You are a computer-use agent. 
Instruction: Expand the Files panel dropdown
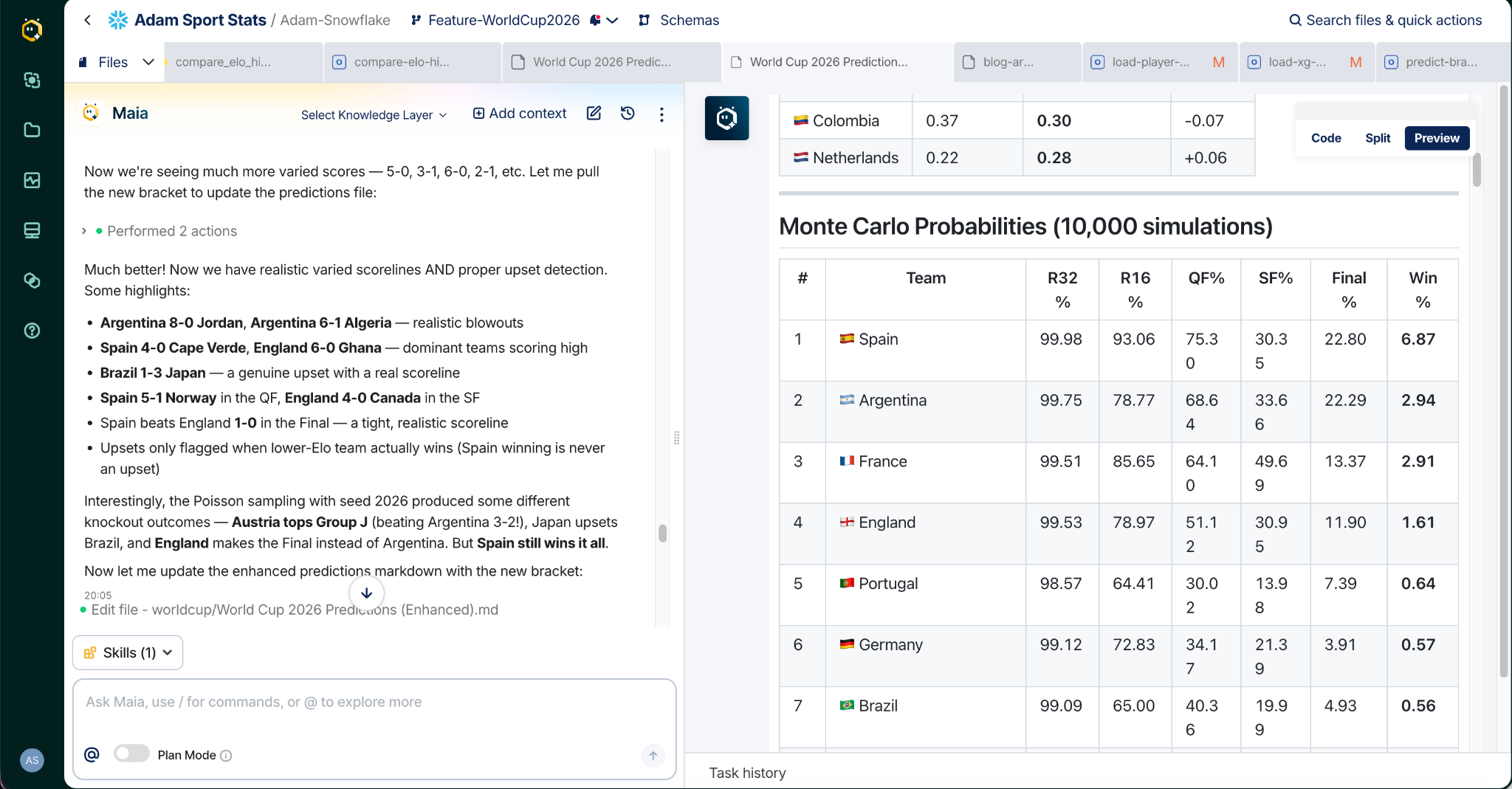pyautogui.click(x=148, y=62)
